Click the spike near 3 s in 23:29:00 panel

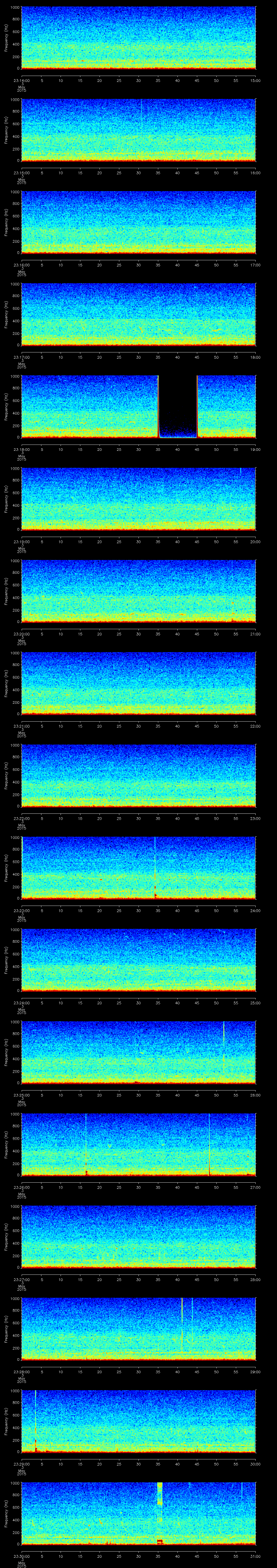[x=36, y=1421]
